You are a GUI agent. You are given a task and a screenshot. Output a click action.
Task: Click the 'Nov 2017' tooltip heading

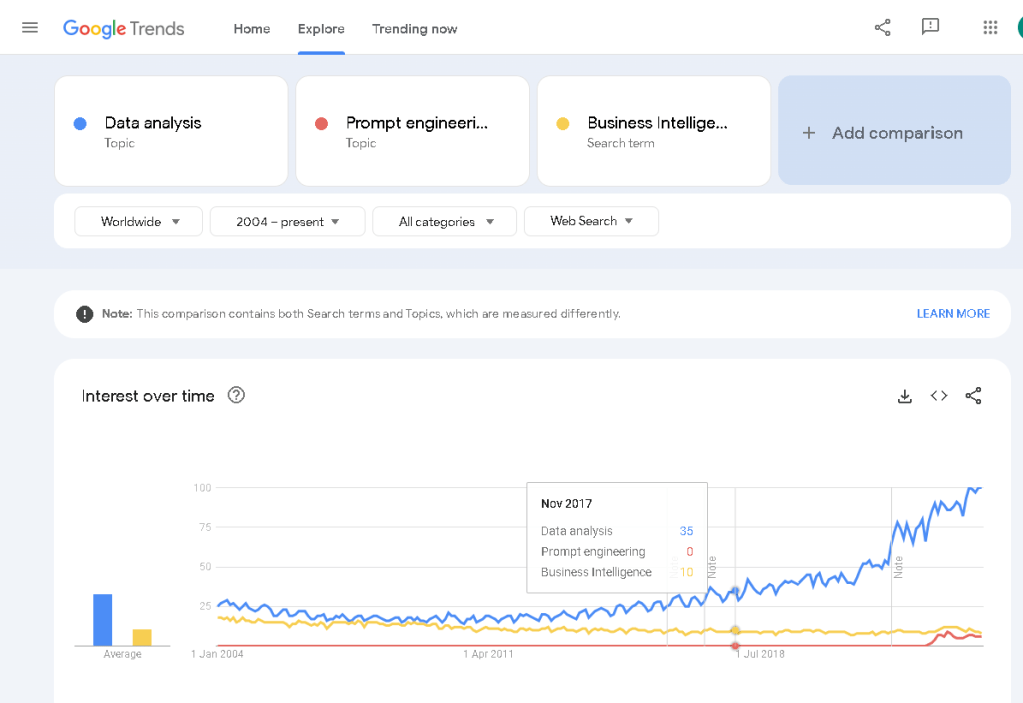point(566,503)
